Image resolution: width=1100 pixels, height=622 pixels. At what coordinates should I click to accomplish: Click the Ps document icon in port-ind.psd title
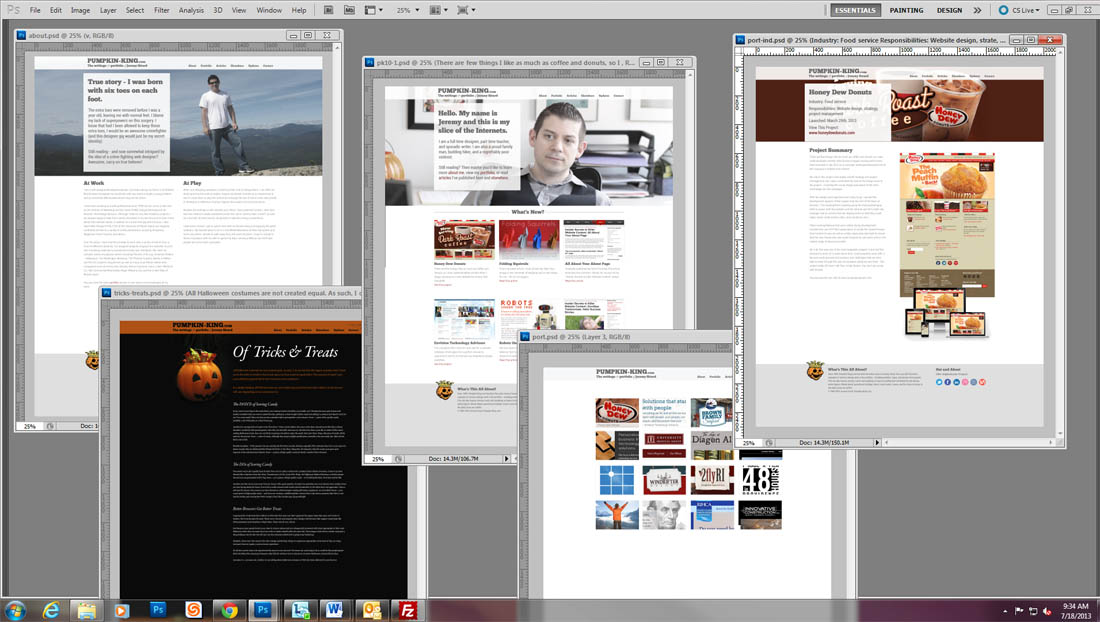point(739,40)
